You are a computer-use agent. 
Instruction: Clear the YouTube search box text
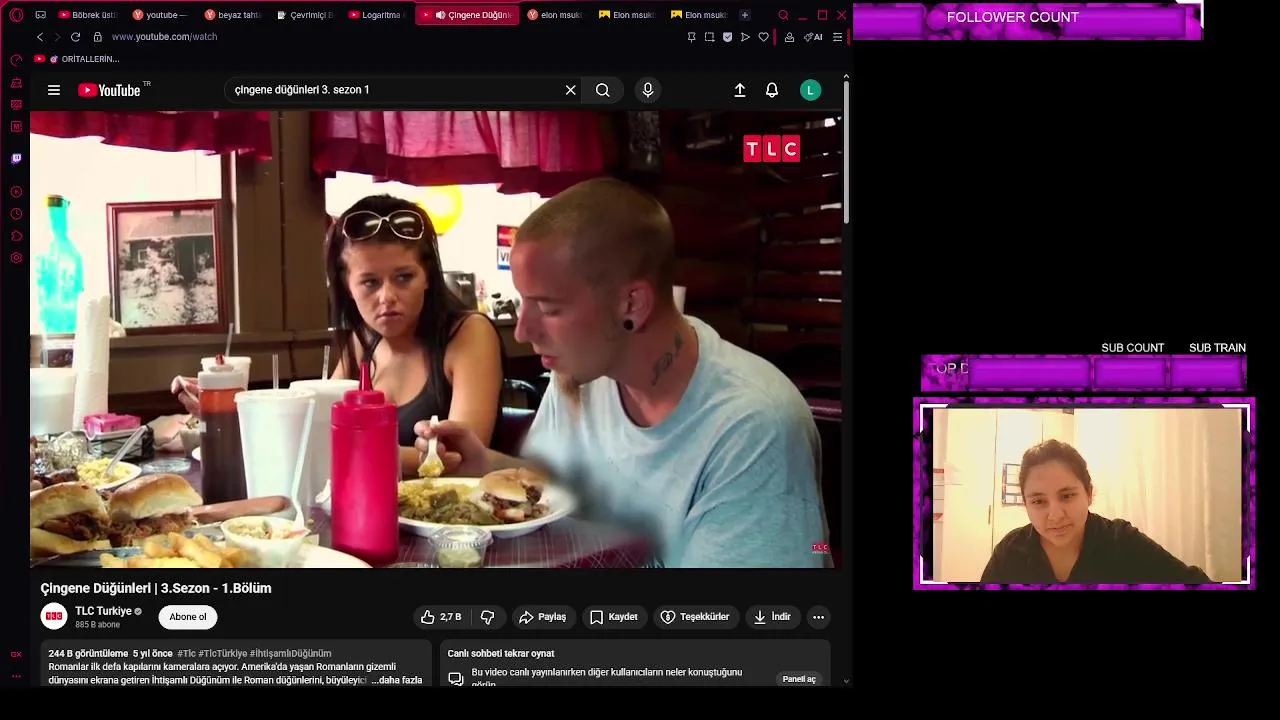571,90
